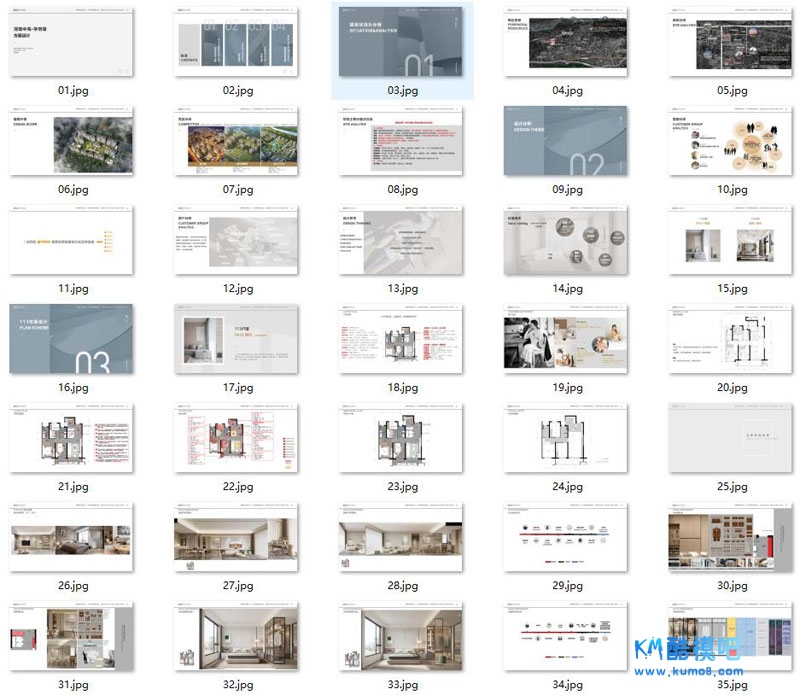Select the 12.jpg file name label
This screenshot has height=695, width=800.
[237, 289]
